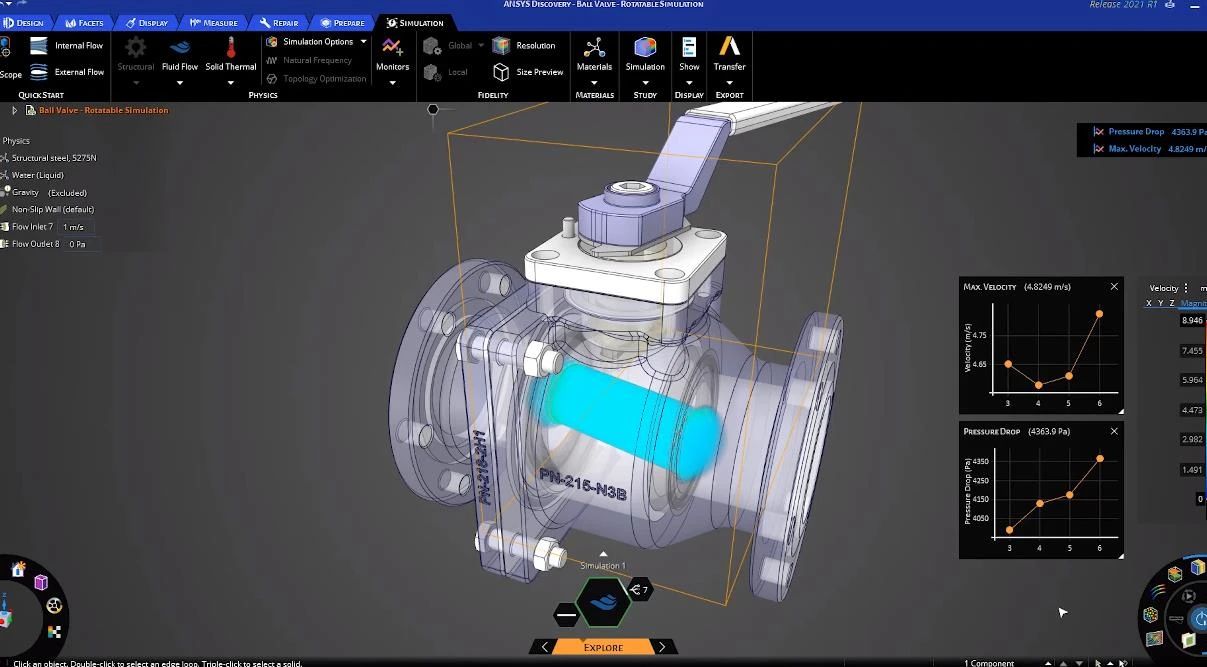Open the Monitors tool icon
The height and width of the screenshot is (667, 1207).
click(392, 47)
